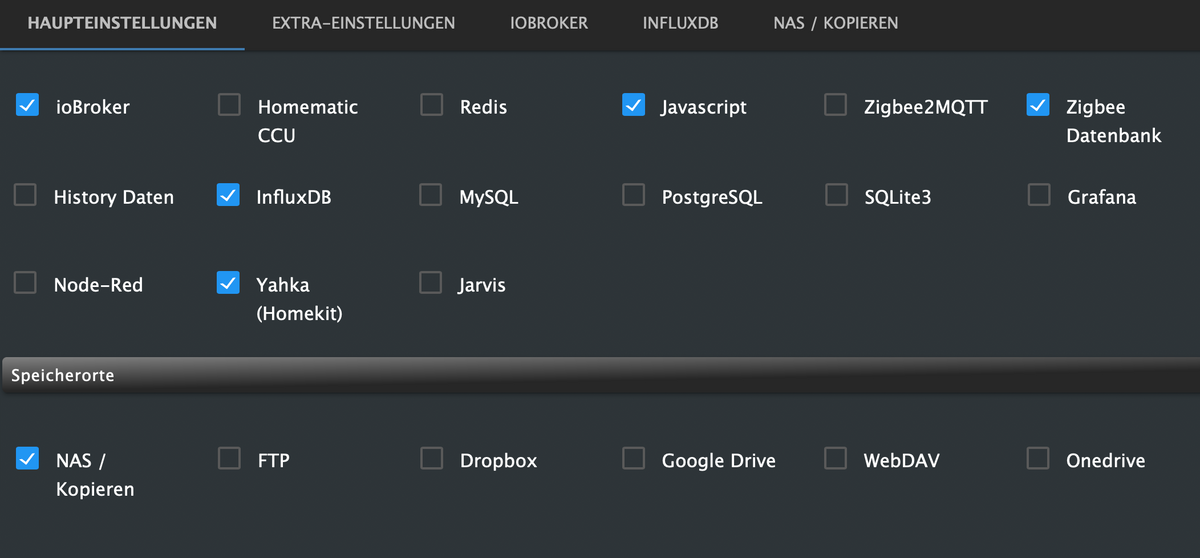Uncheck the Zigbee Datenbank option
This screenshot has height=558, width=1200.
(1038, 105)
